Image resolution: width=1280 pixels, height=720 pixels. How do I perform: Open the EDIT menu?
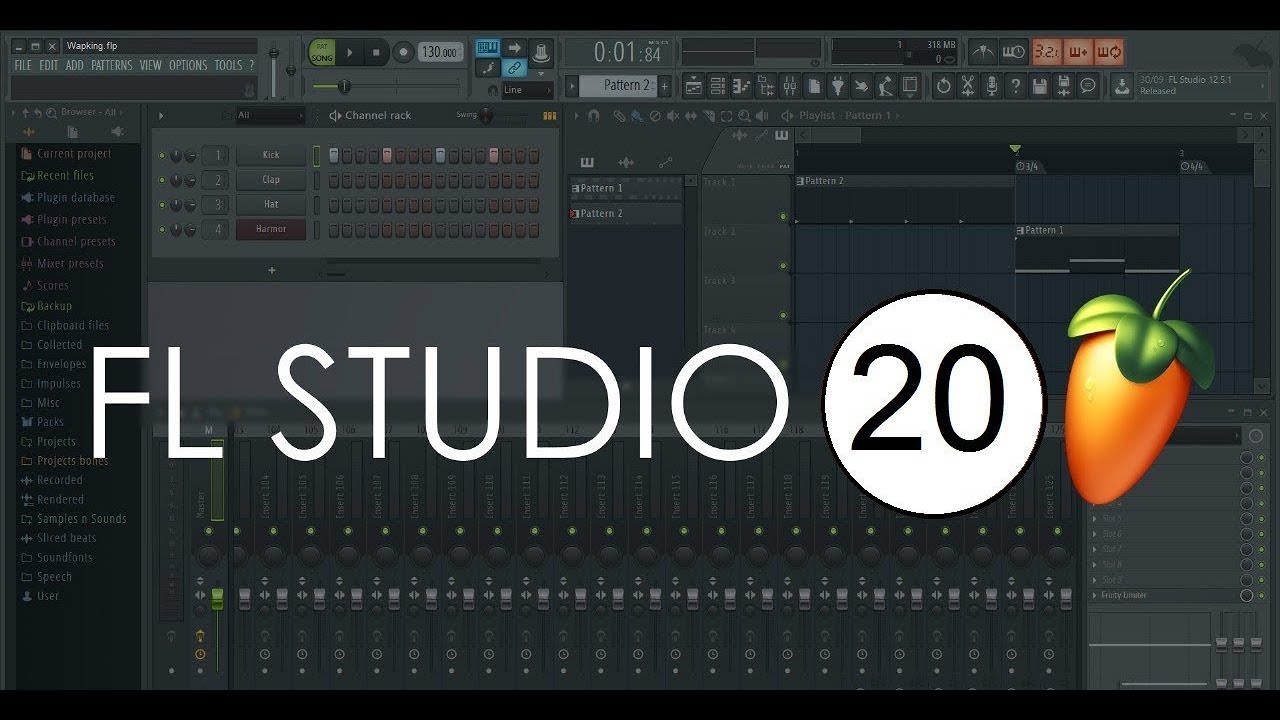(x=49, y=65)
